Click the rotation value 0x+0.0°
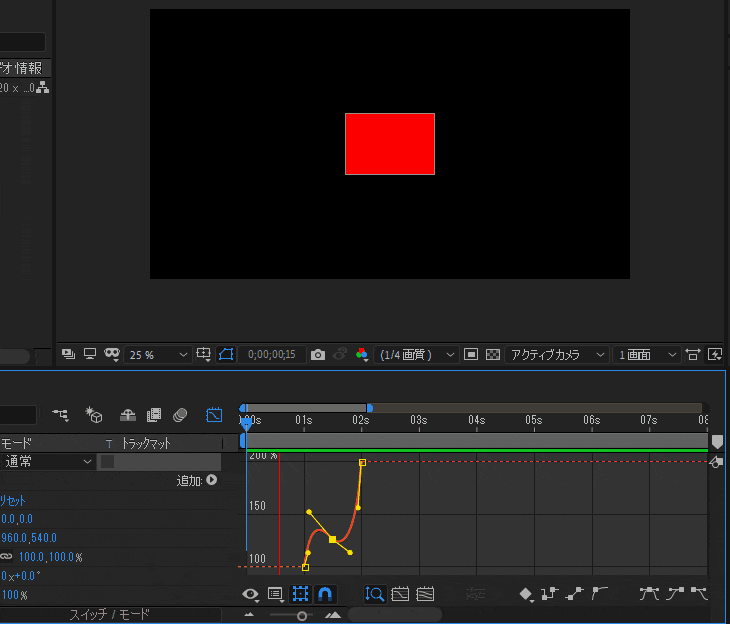The width and height of the screenshot is (730, 624). click(x=20, y=576)
